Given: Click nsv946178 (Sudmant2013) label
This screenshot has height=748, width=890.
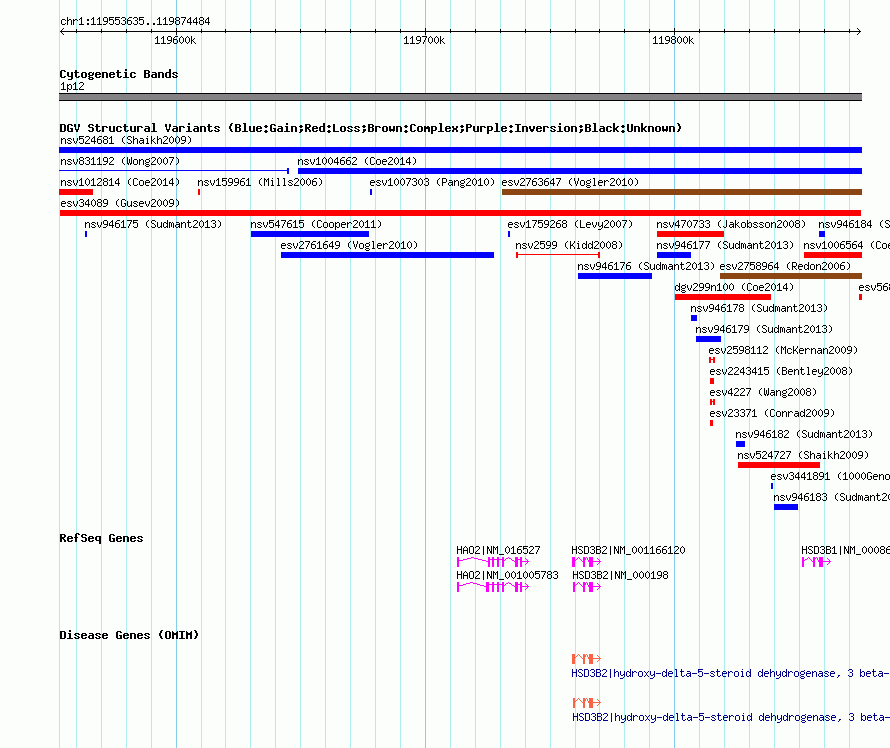Looking at the screenshot, I should point(759,308).
